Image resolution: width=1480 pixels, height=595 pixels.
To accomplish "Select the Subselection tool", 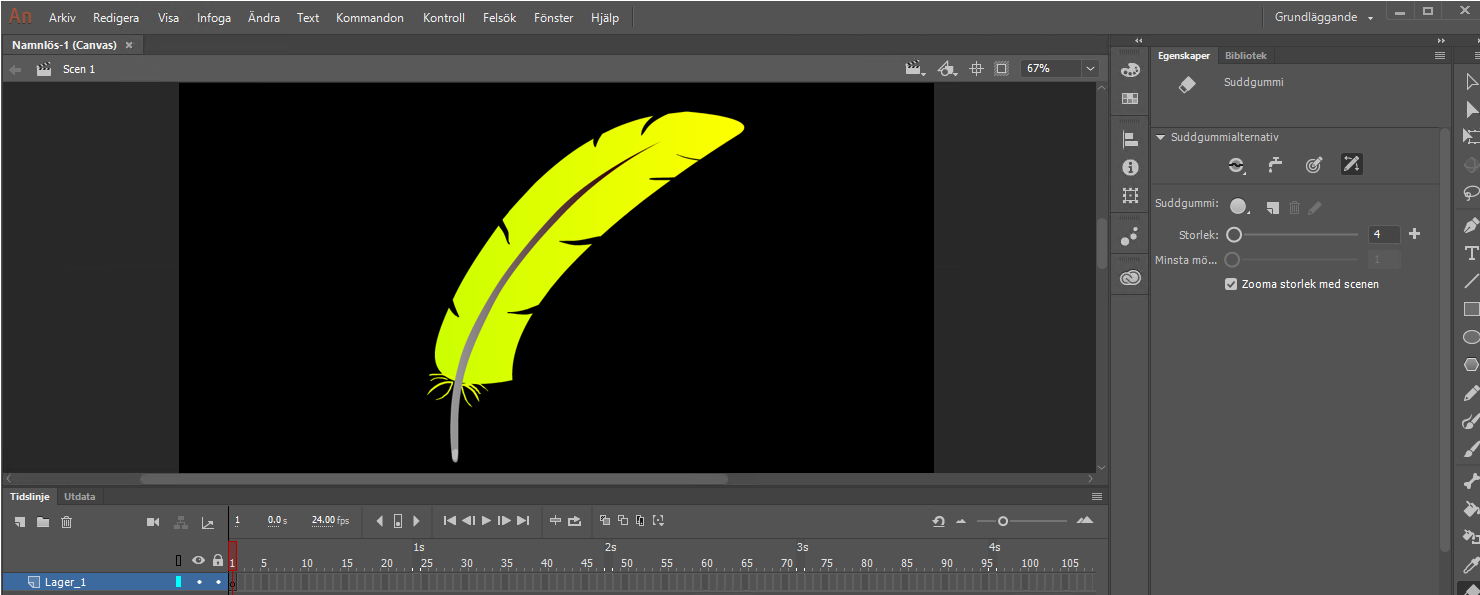I will coord(1471,109).
